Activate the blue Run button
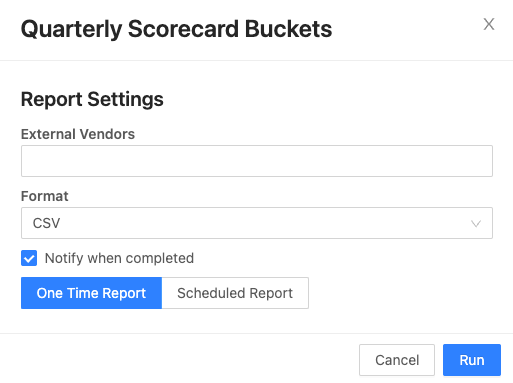 tap(472, 360)
